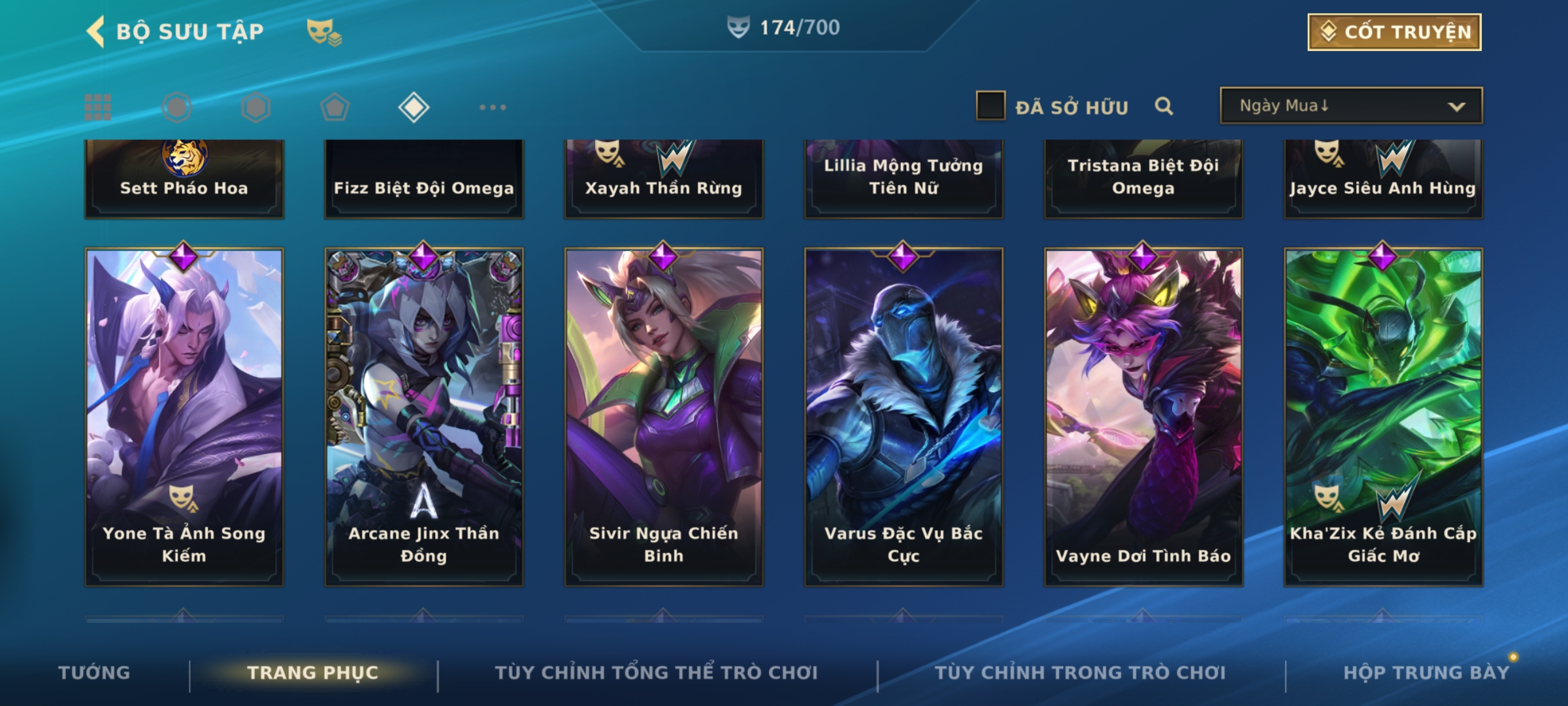Click the Cốt Truyện button
Screen dimensions: 1568x706
[1394, 32]
